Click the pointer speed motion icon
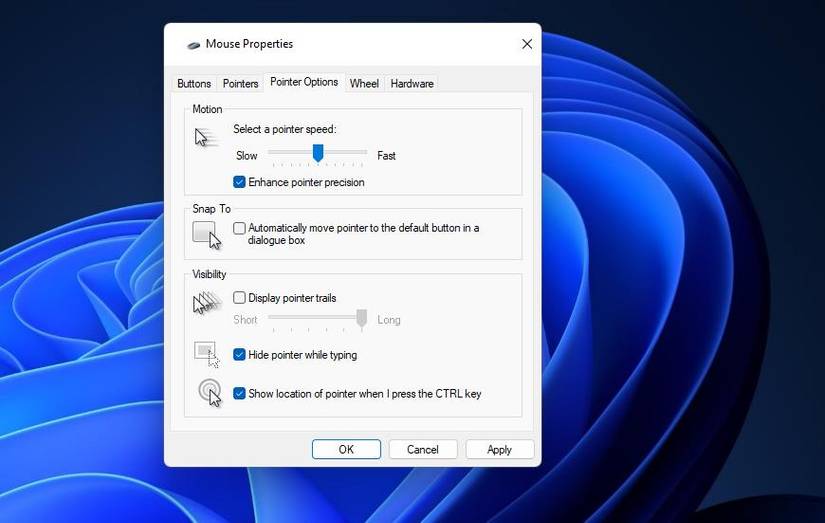Image resolution: width=825 pixels, height=523 pixels. 206,138
